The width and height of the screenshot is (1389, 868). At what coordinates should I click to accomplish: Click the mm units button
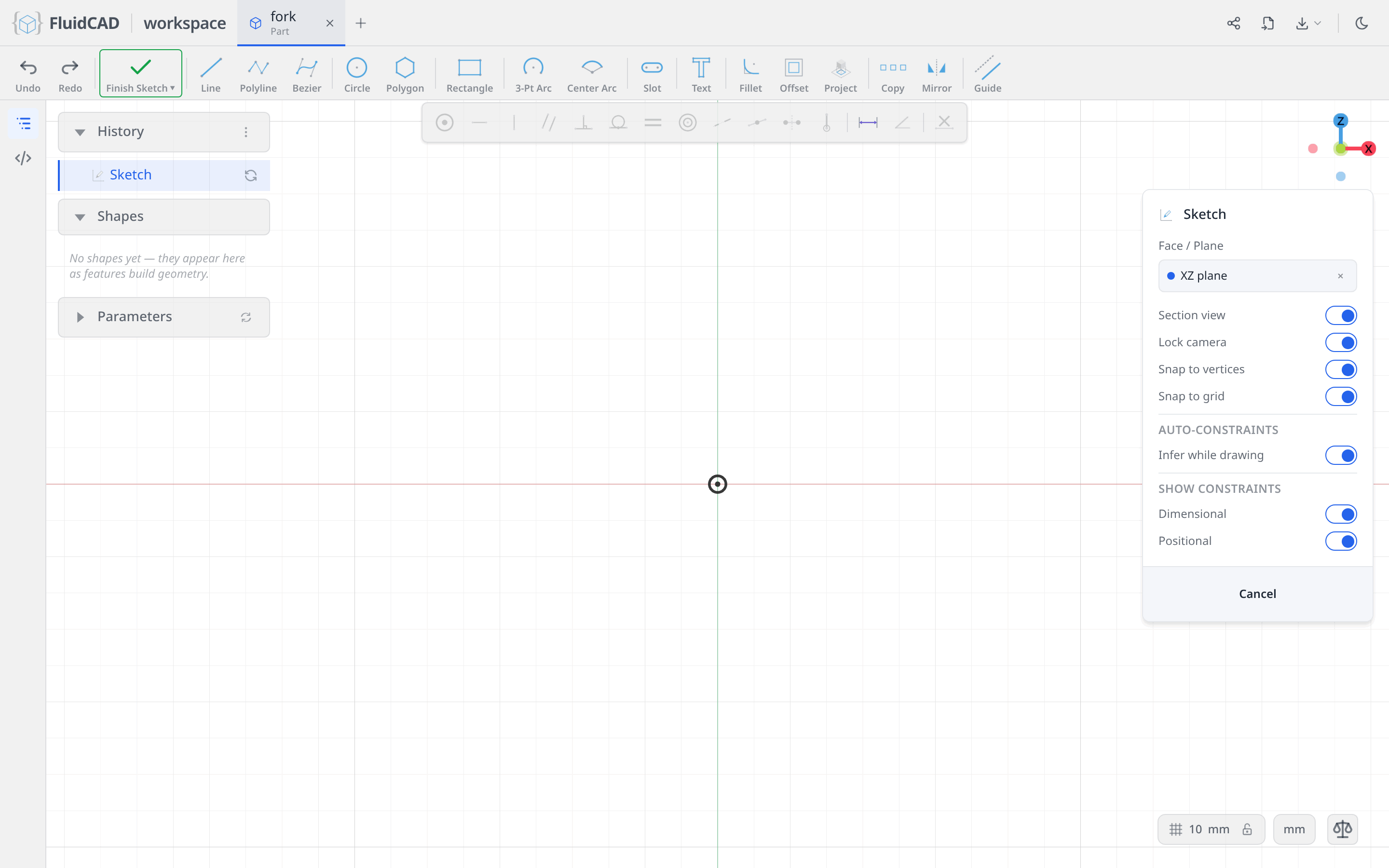(1294, 829)
